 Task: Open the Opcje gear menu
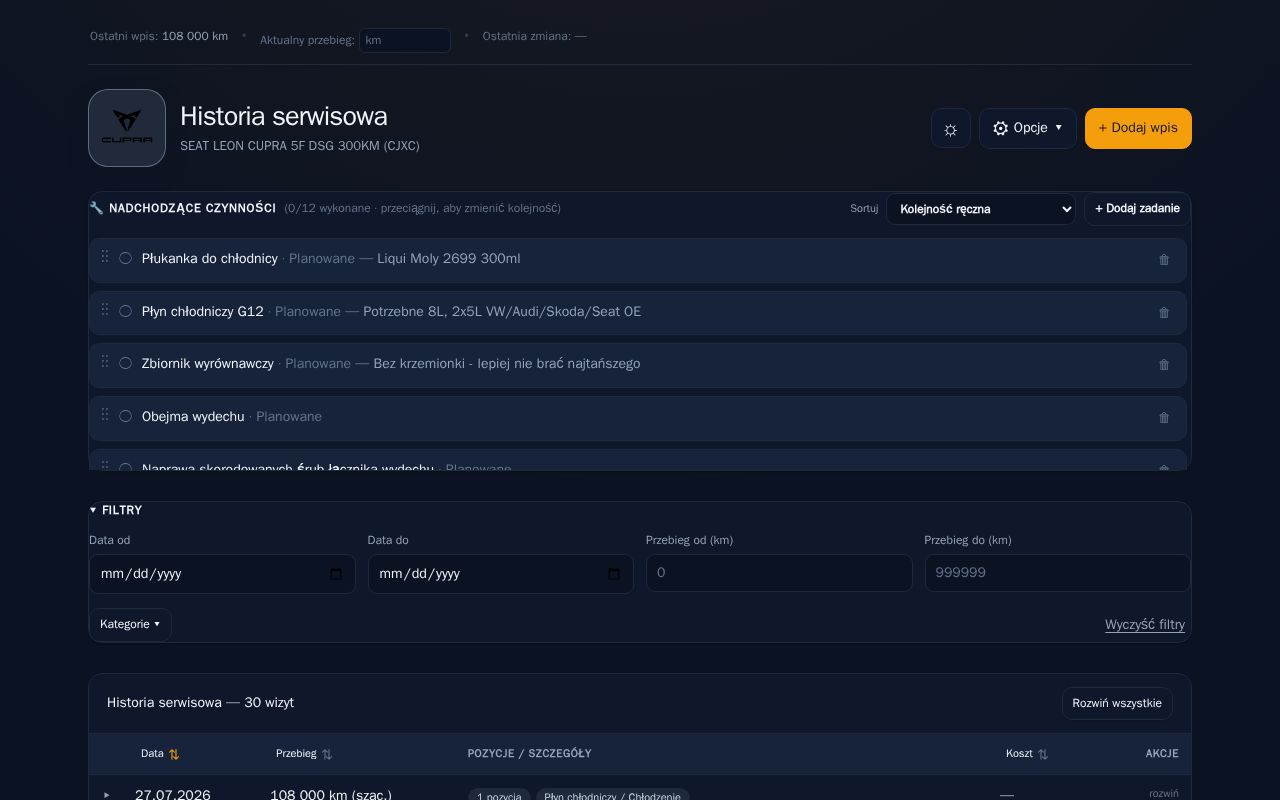1028,128
